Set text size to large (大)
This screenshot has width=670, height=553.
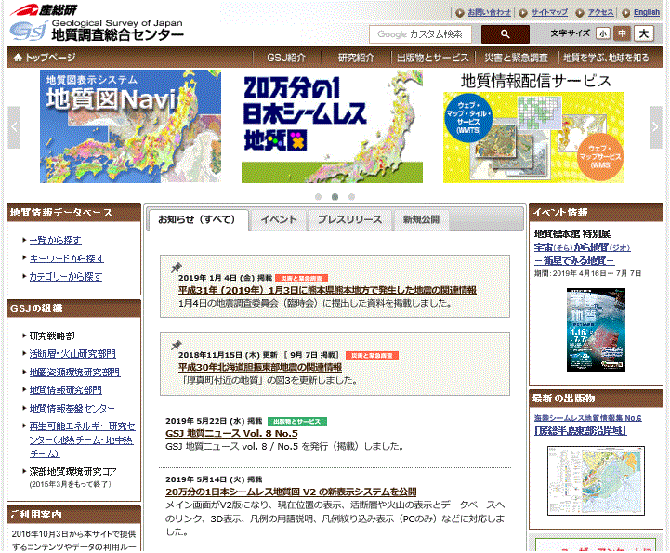[644, 33]
